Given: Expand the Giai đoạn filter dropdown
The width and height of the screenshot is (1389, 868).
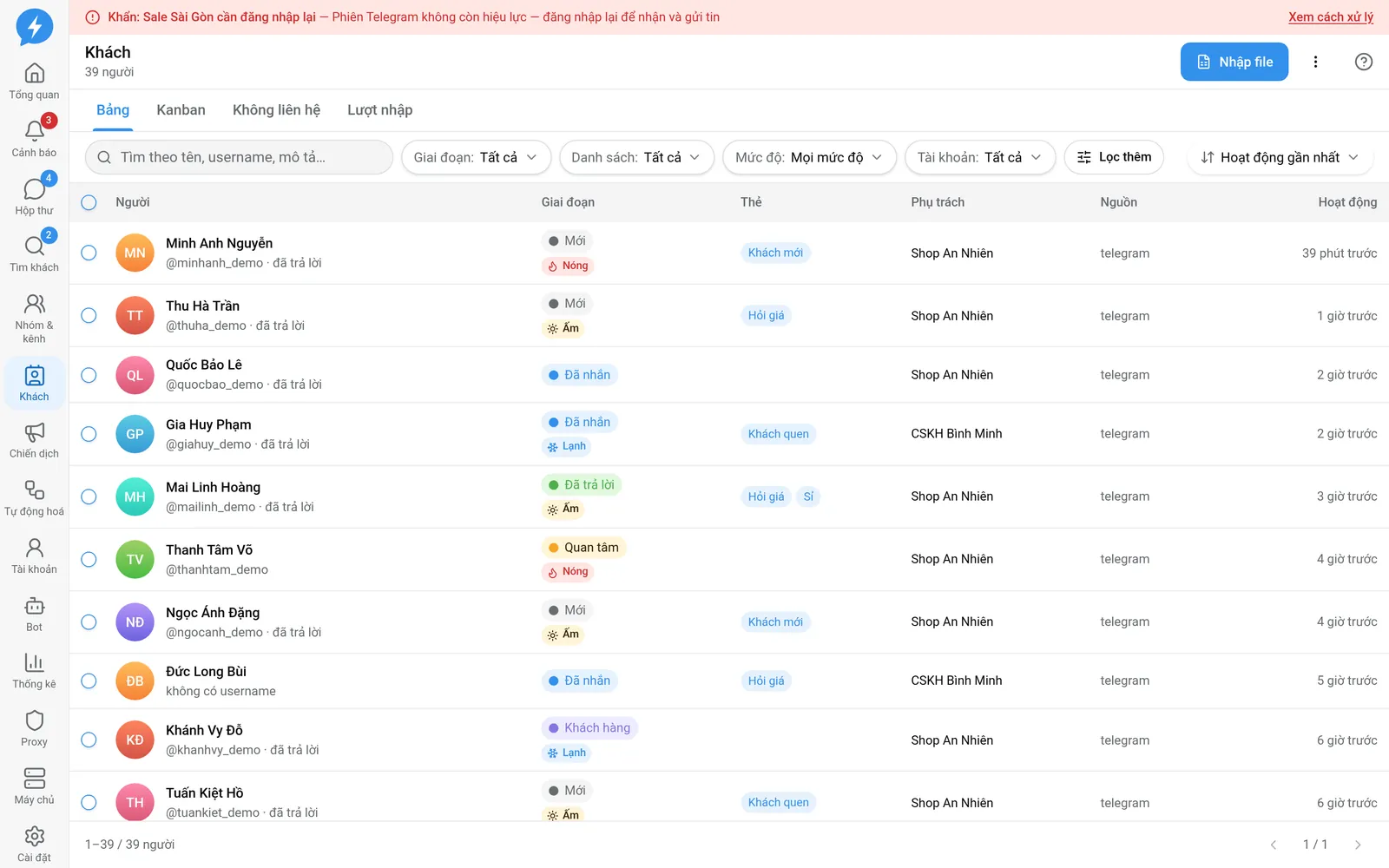Looking at the screenshot, I should tap(476, 157).
